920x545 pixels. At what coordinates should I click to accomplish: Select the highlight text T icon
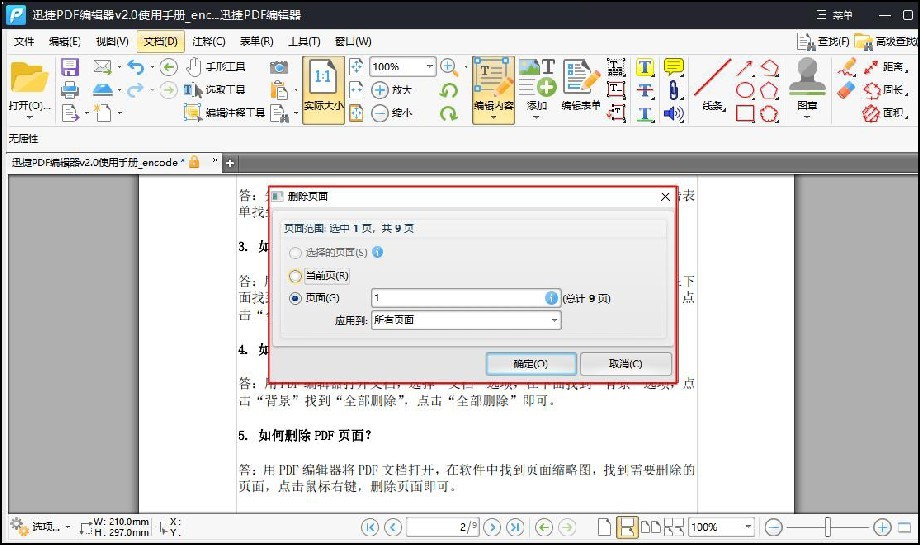(x=645, y=67)
